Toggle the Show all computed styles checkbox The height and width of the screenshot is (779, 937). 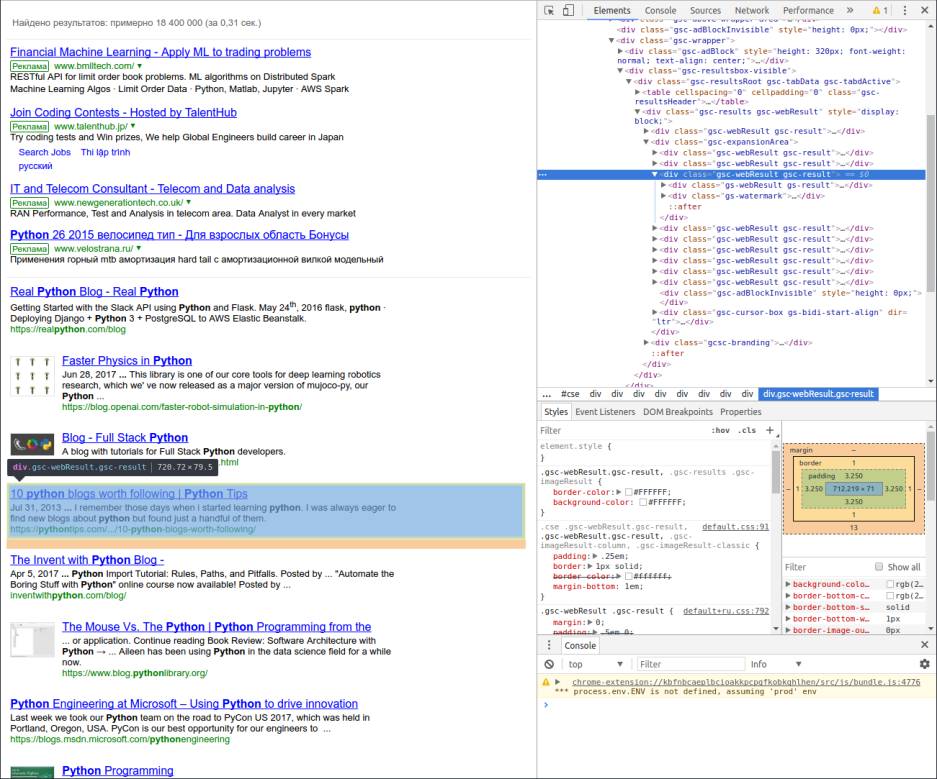click(878, 566)
